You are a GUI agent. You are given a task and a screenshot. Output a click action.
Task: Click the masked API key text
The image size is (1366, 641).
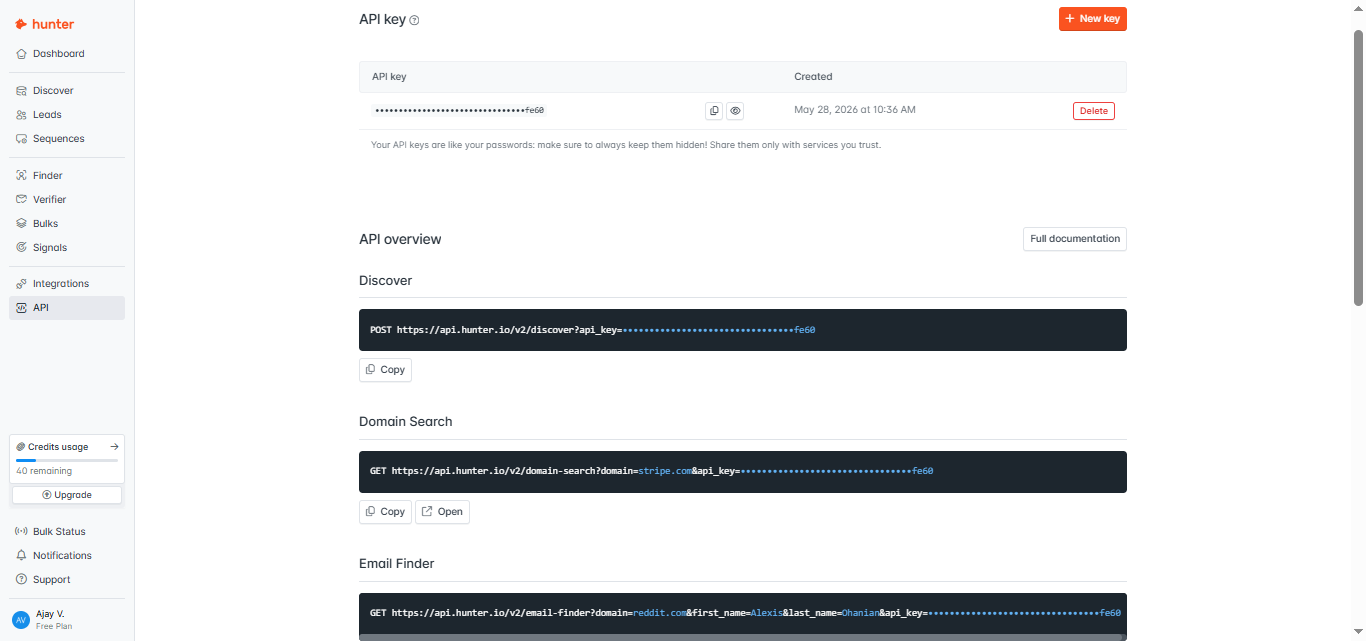pos(459,111)
